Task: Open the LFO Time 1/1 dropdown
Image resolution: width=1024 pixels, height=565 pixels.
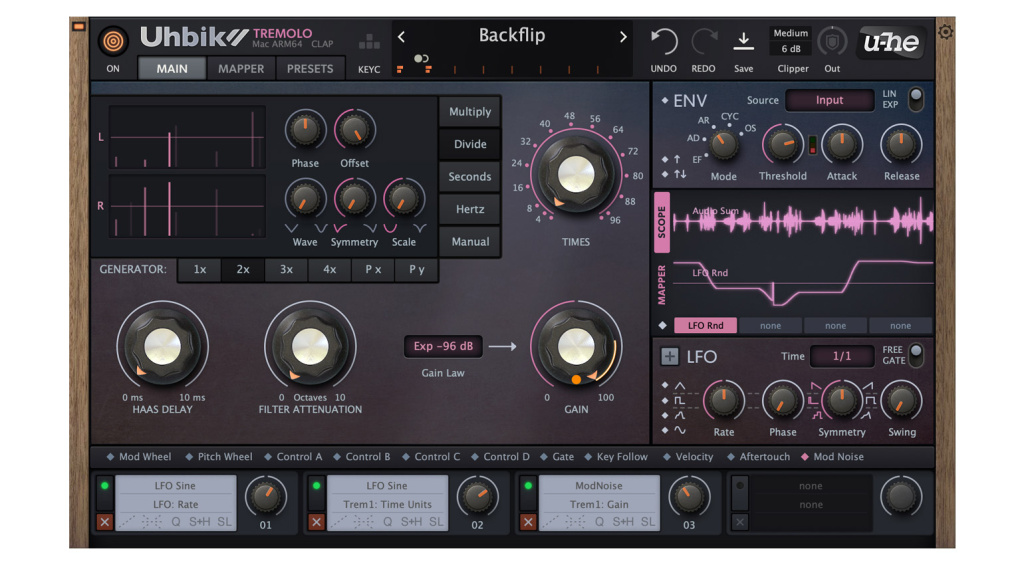Action: coord(841,356)
